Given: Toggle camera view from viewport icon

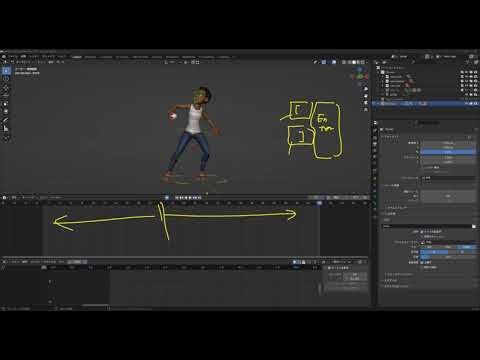Looking at the screenshot, I should pos(366,102).
